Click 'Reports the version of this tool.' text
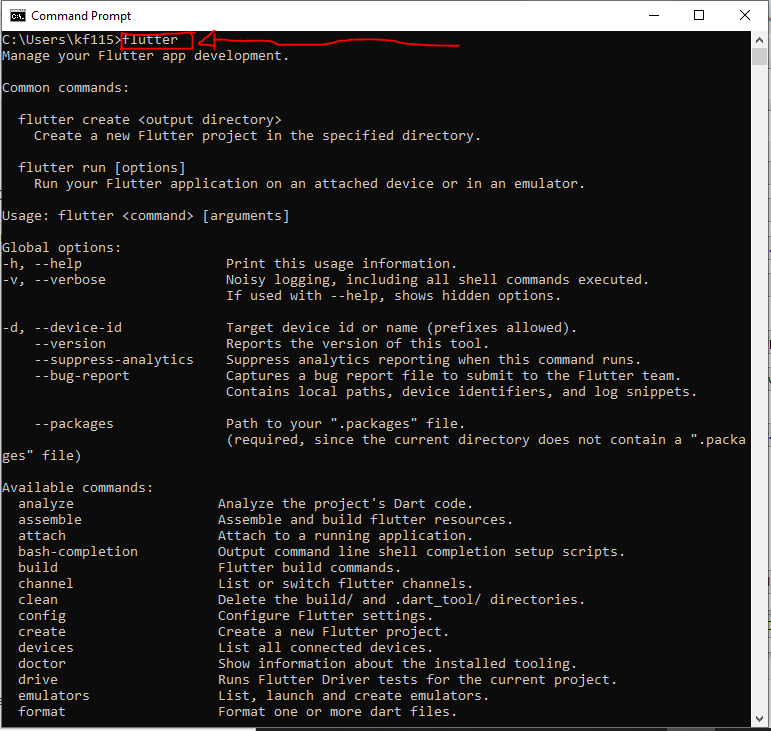 click(357, 344)
